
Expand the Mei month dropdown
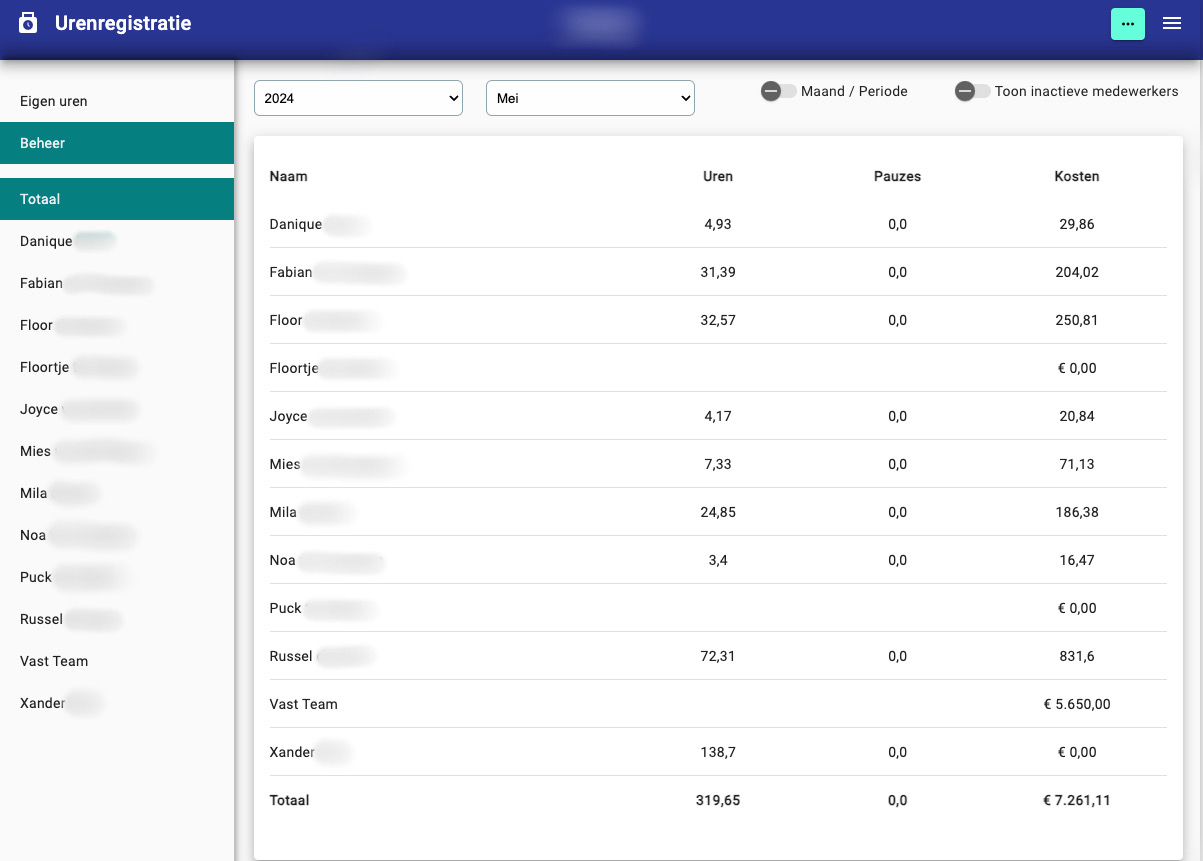tap(590, 98)
